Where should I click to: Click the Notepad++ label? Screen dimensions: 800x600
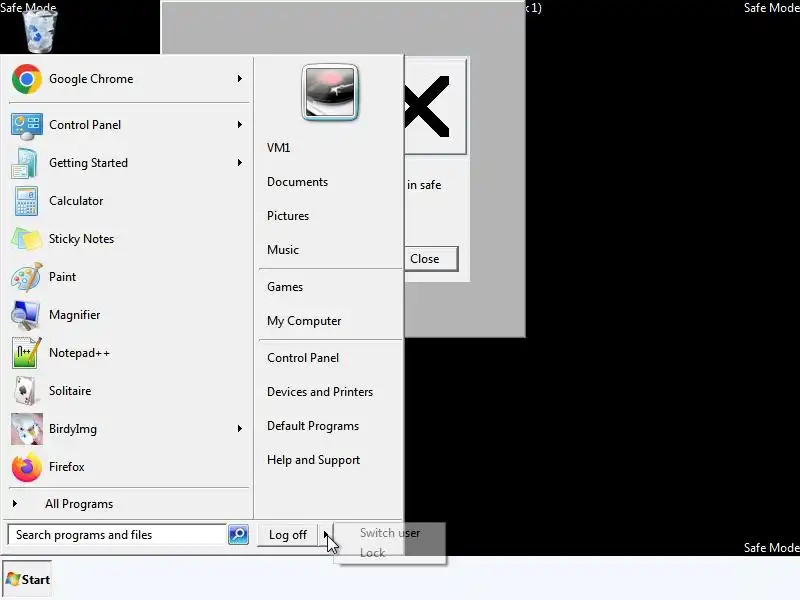[x=80, y=353]
